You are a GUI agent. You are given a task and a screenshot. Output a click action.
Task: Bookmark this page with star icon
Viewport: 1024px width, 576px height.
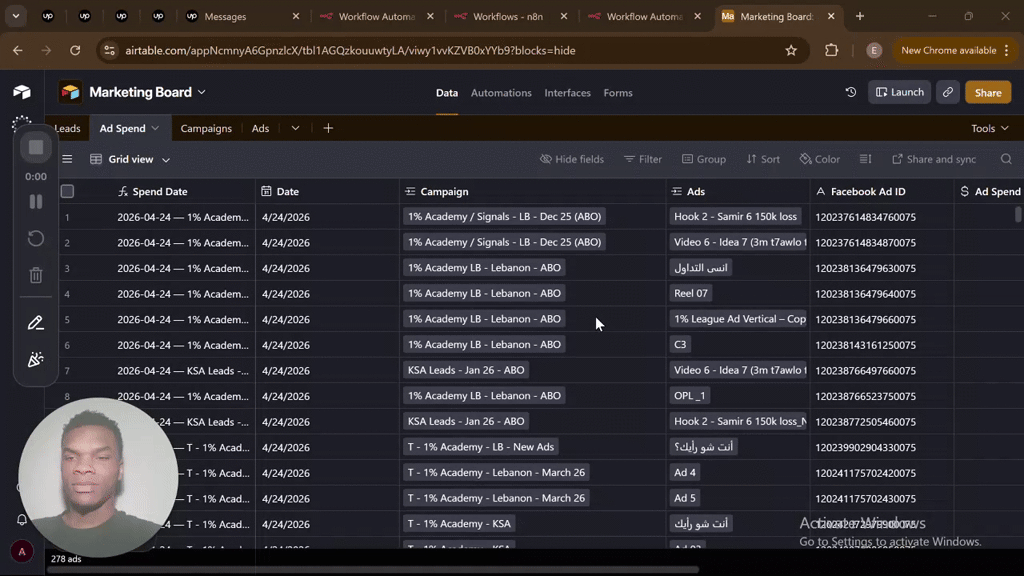tap(791, 50)
